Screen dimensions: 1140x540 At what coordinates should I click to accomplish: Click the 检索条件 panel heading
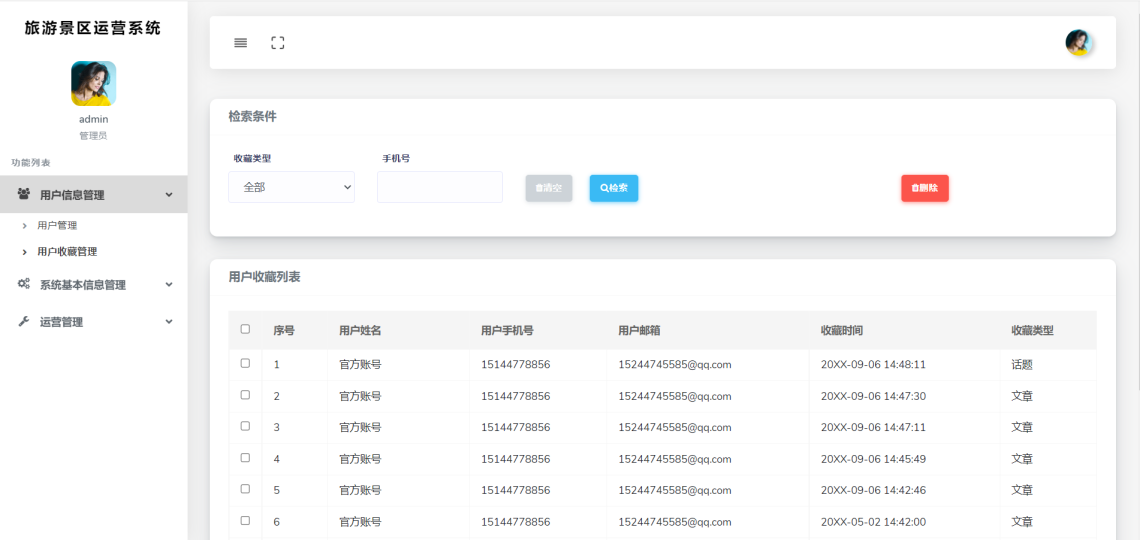click(x=252, y=116)
